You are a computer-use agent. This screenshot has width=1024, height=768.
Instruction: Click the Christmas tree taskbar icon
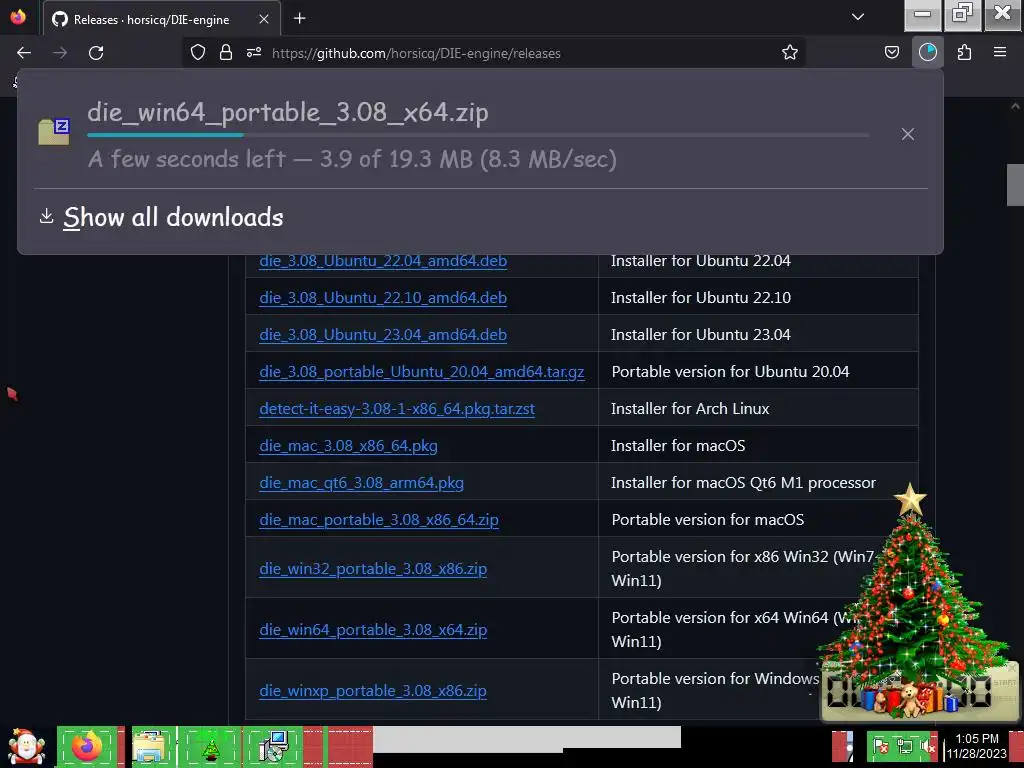[x=210, y=747]
